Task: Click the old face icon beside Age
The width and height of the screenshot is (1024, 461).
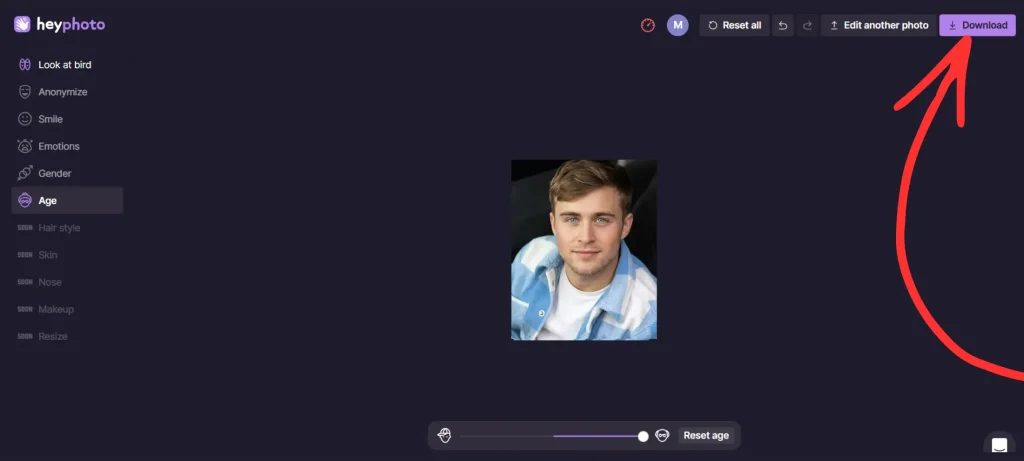Action: tap(25, 200)
